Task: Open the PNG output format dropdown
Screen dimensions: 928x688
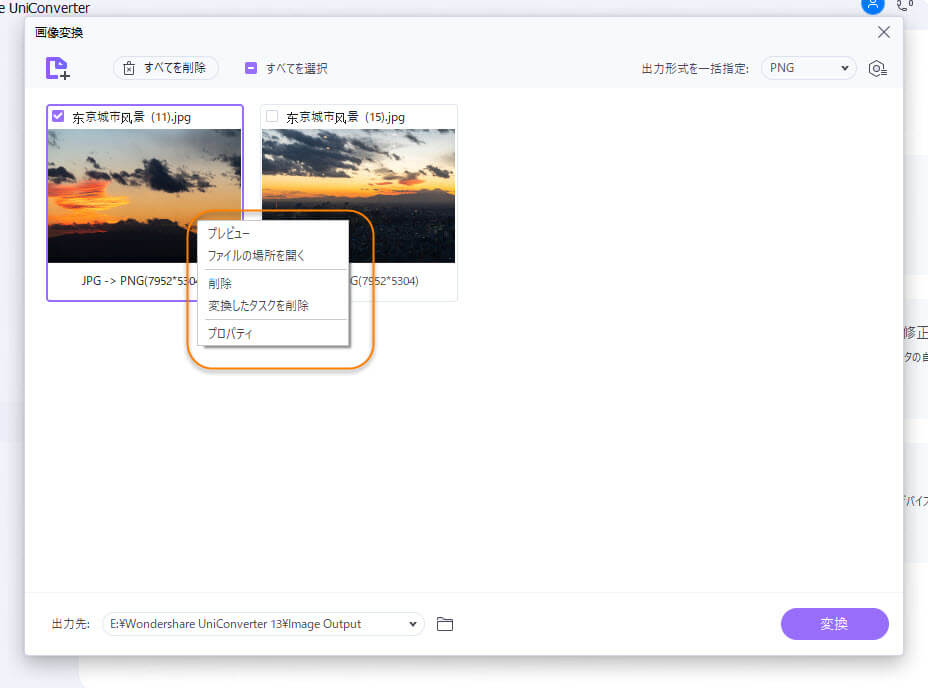Action: (808, 68)
